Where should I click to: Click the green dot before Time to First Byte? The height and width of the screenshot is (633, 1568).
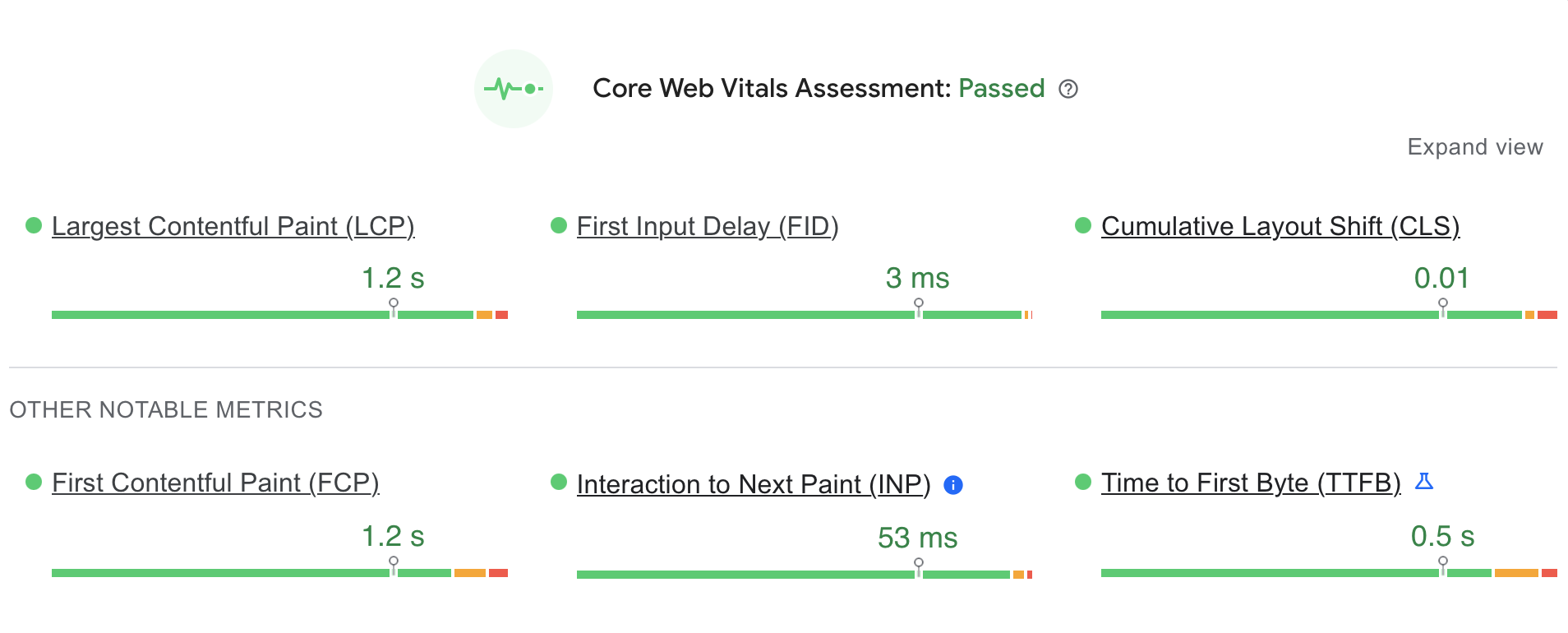click(x=1083, y=481)
